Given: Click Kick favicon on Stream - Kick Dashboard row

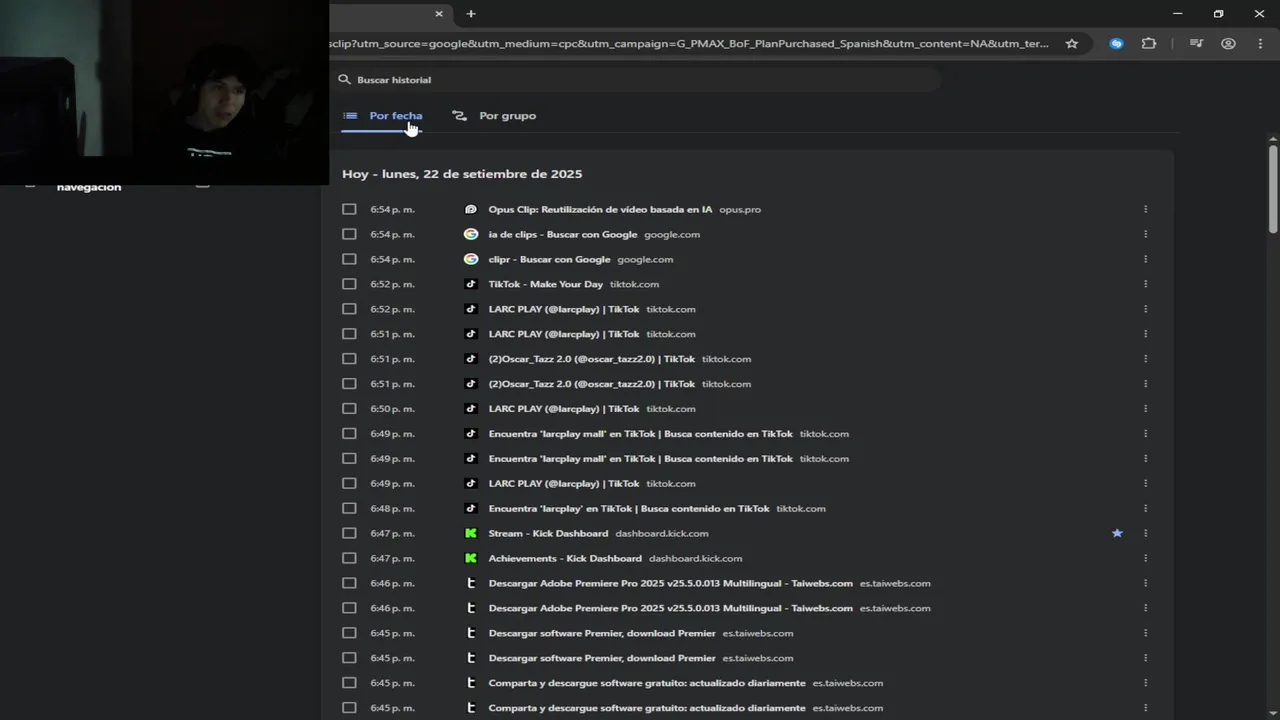Looking at the screenshot, I should (x=471, y=533).
